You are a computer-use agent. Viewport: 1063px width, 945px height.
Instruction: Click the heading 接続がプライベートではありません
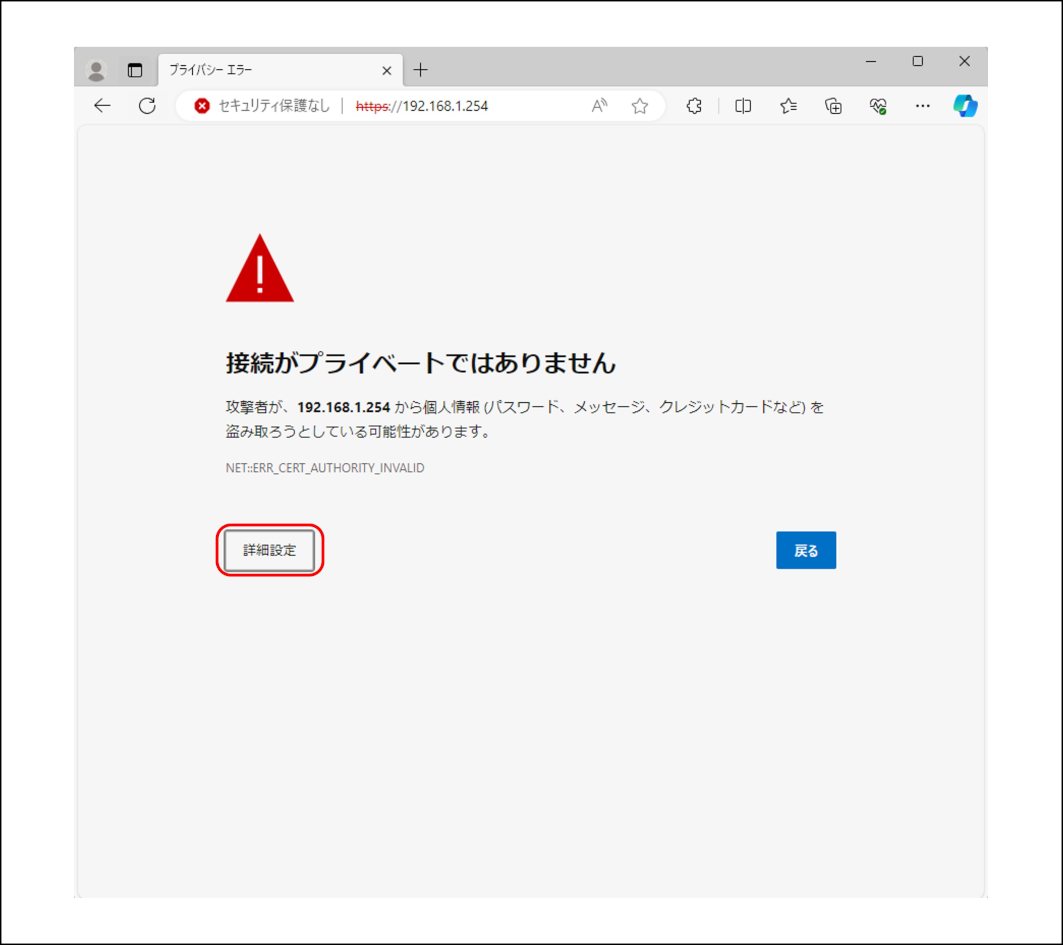[x=420, y=363]
